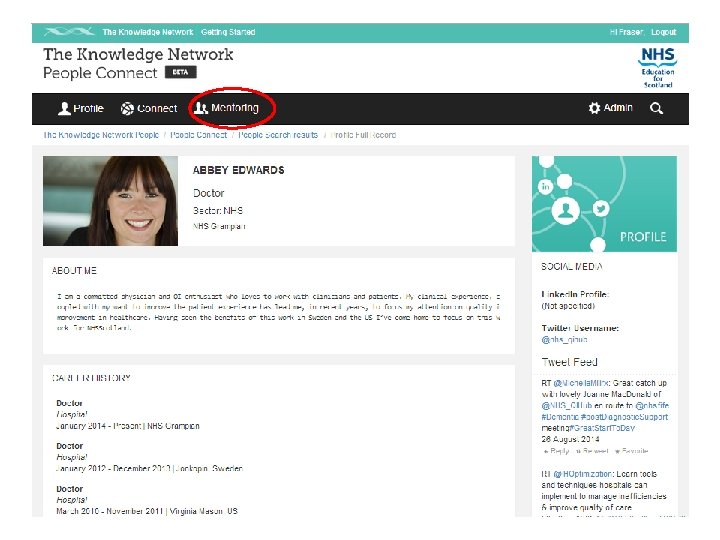Click the Mentoring people icon
This screenshot has width=720, height=540.
click(x=201, y=108)
